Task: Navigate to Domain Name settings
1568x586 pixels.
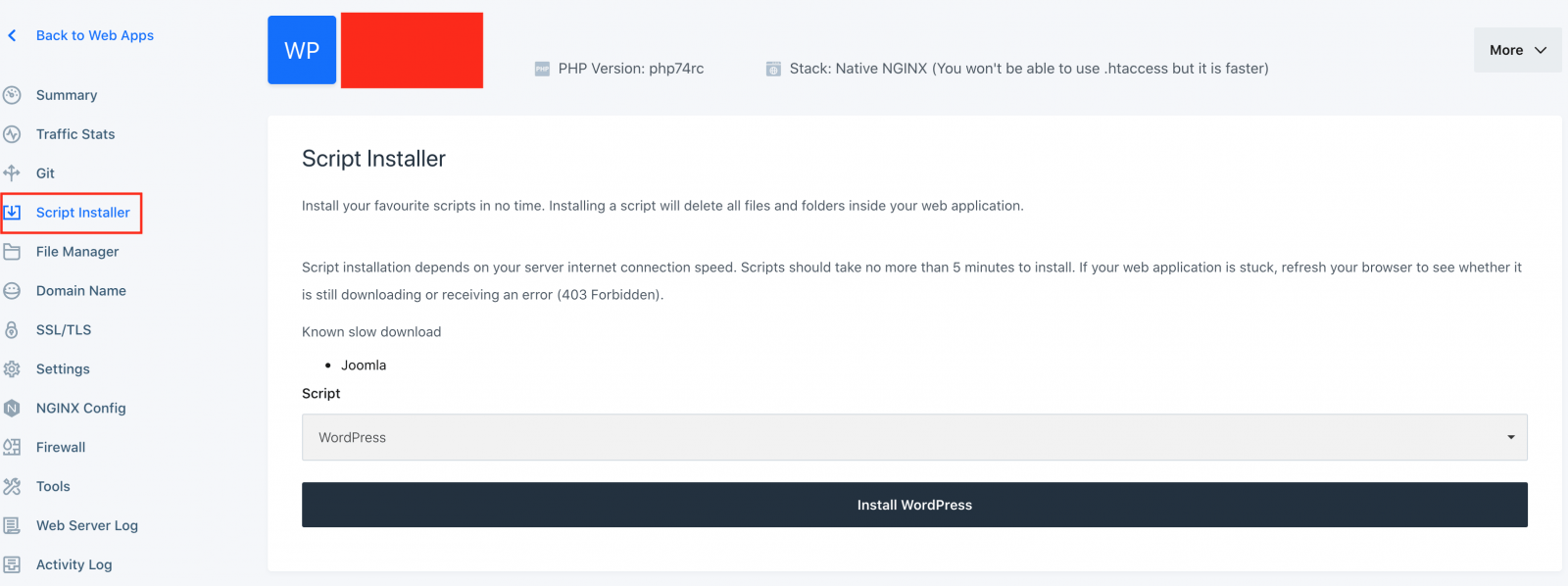Action: tap(81, 291)
